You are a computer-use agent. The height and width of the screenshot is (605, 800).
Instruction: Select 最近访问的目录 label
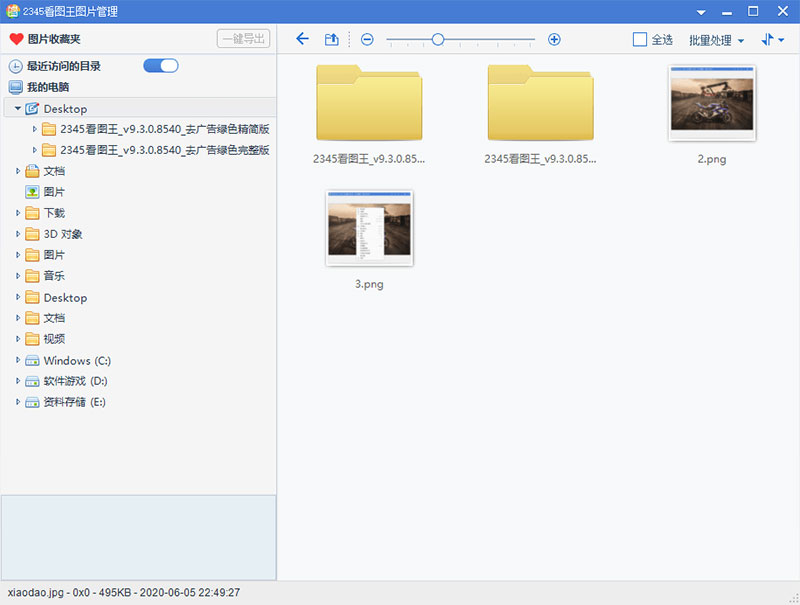coord(64,66)
